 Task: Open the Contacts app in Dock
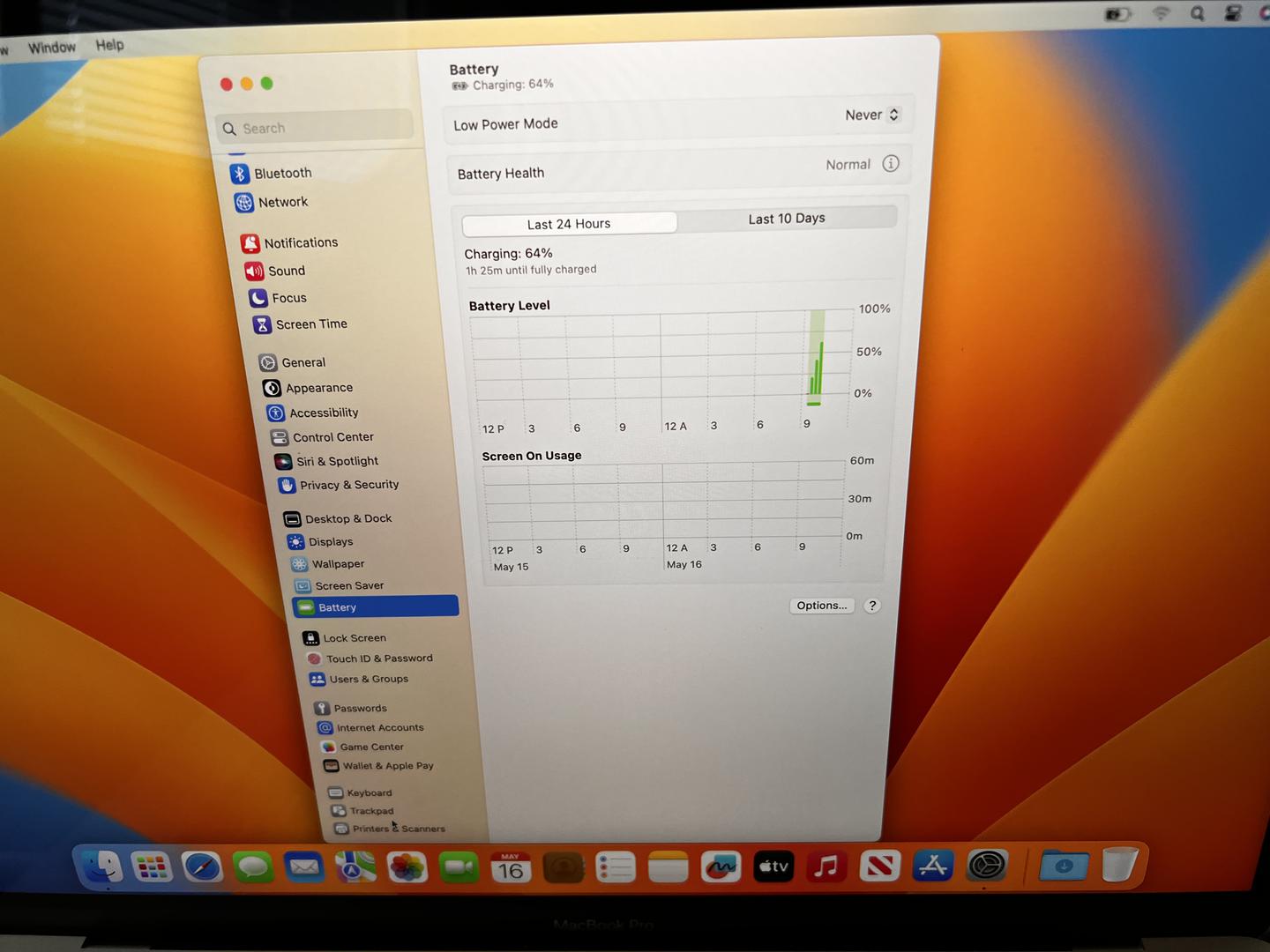coord(564,867)
